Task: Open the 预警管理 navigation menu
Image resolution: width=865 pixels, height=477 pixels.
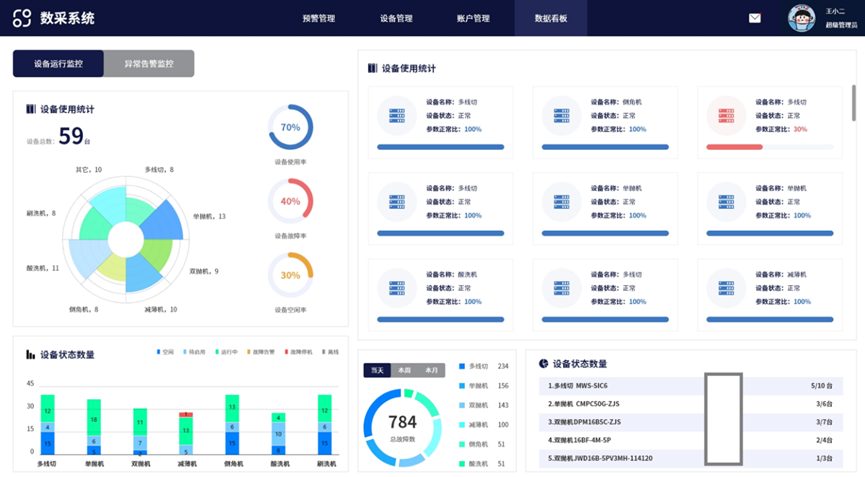Action: pos(319,18)
